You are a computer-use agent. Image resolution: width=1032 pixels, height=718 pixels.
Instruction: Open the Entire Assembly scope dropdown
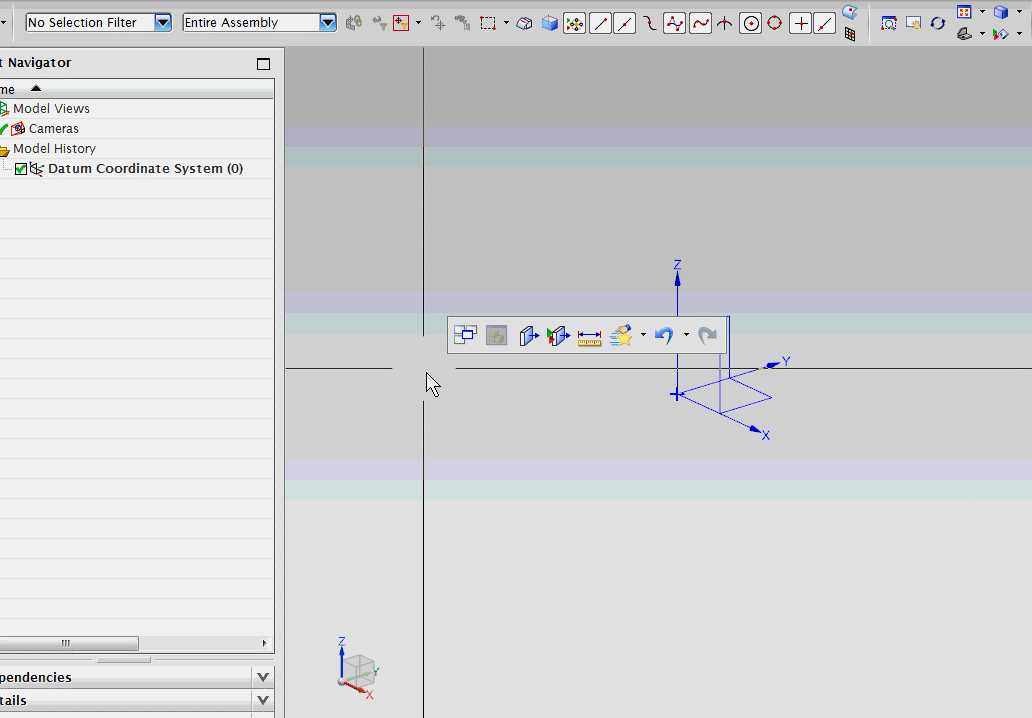pos(327,22)
